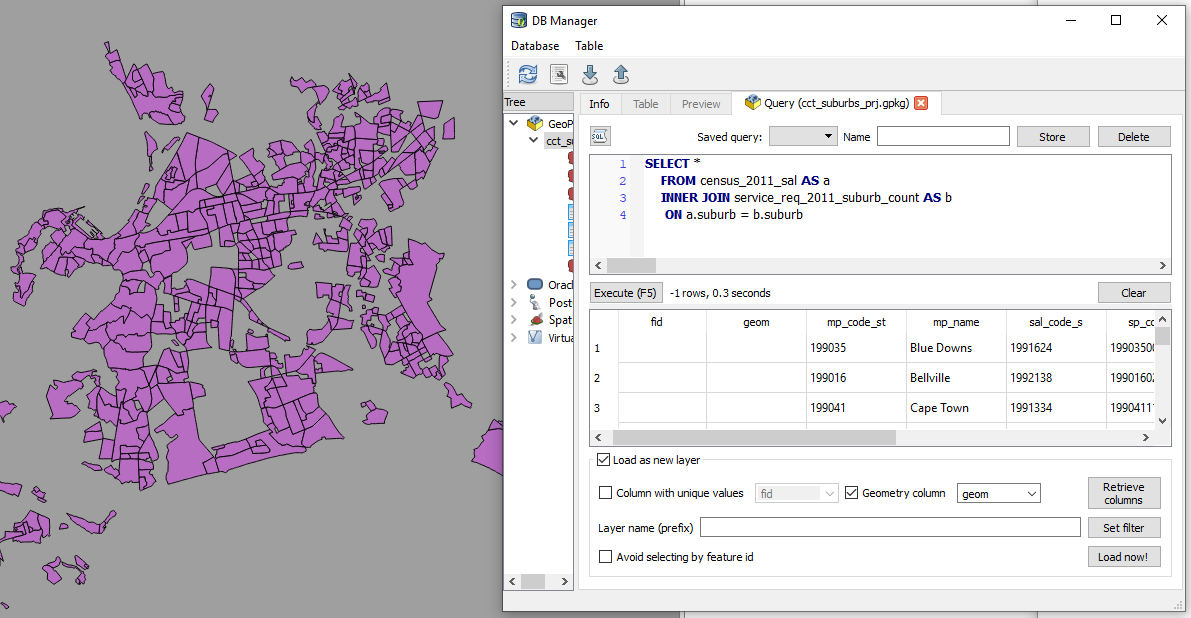
Task: Click the Store button
Action: 1052,137
